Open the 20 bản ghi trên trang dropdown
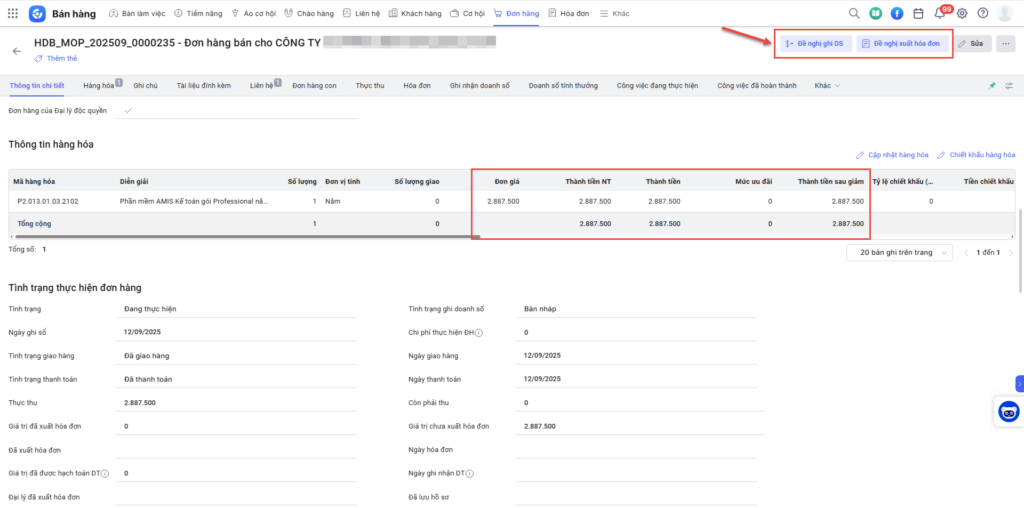The height and width of the screenshot is (508, 1024). pyautogui.click(x=900, y=253)
